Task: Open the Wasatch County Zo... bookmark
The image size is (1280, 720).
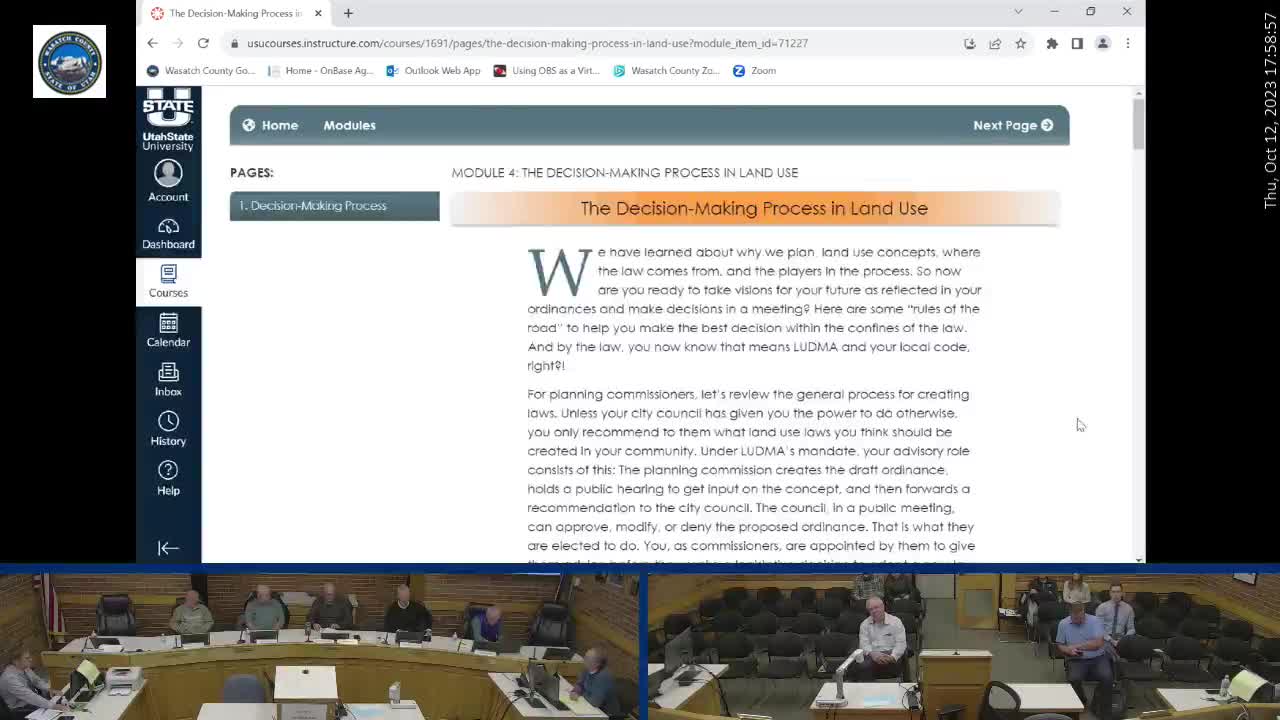Action: pyautogui.click(x=667, y=70)
